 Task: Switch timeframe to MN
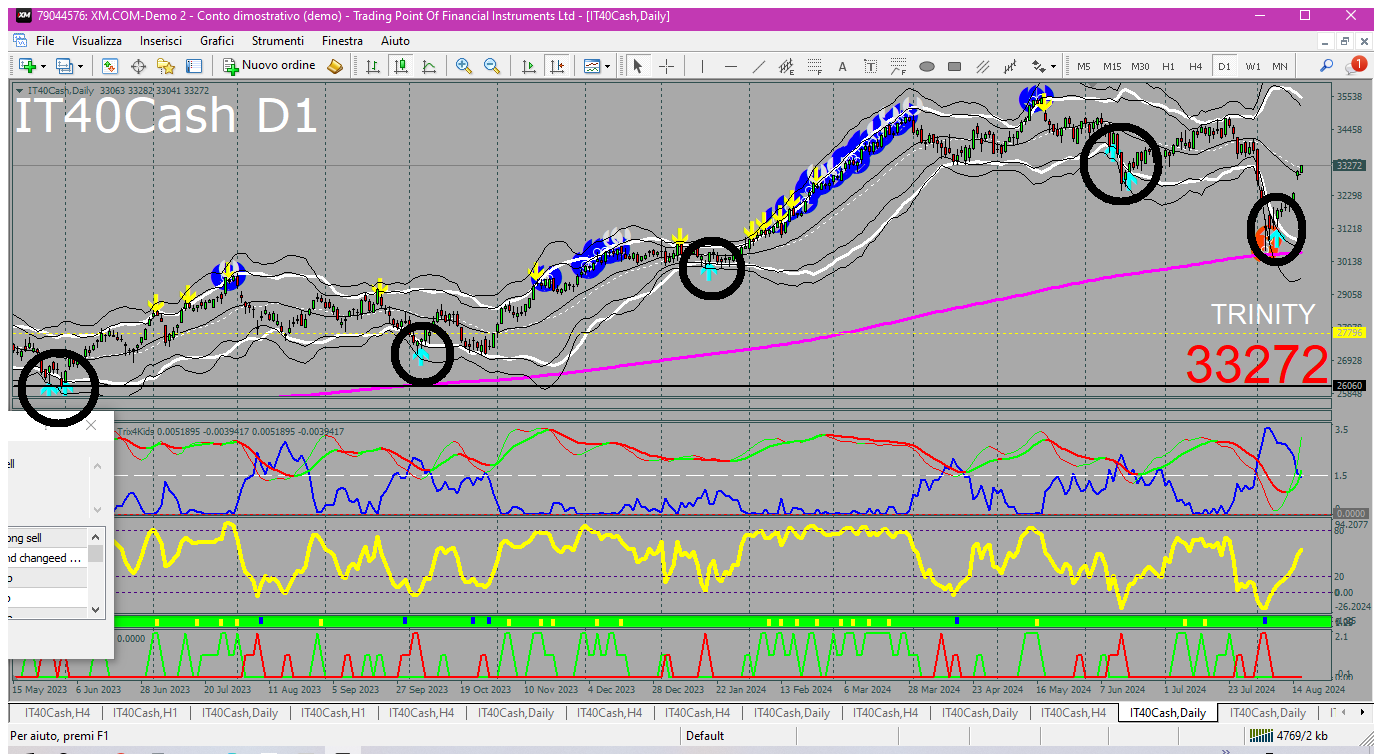(1280, 66)
